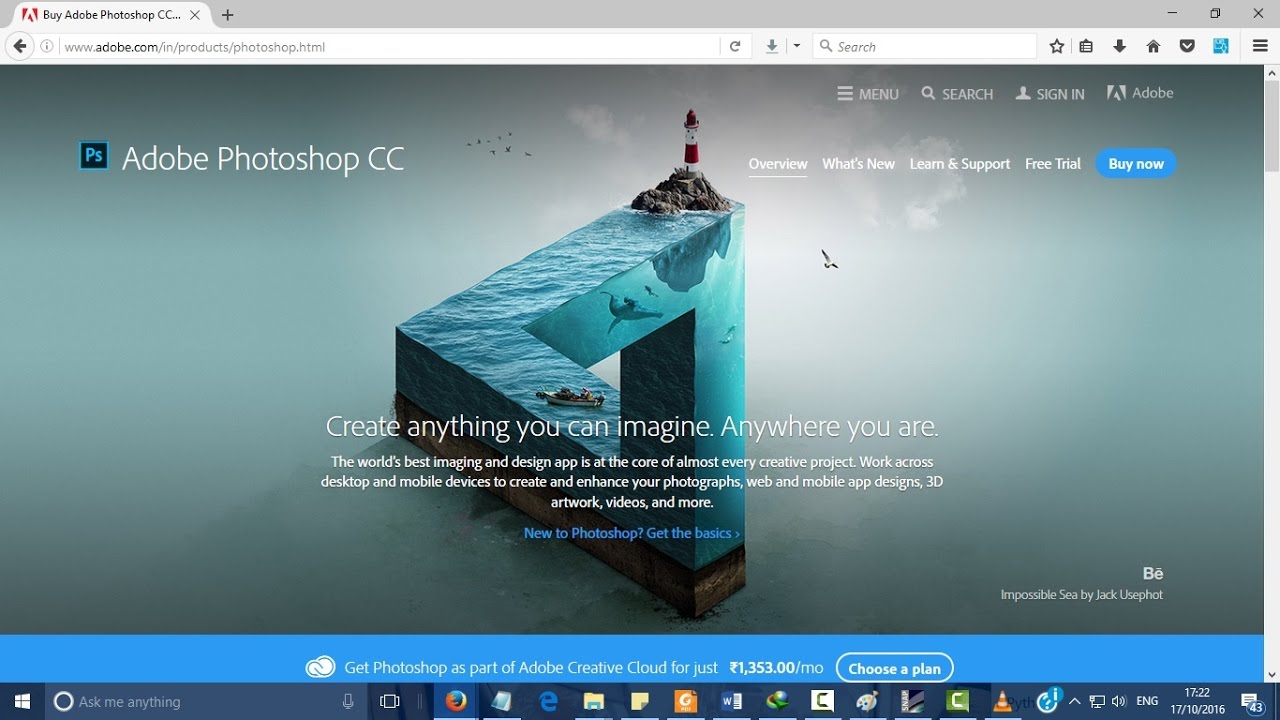Reload the page with the refresh icon
Image resolution: width=1280 pixels, height=720 pixels.
pyautogui.click(x=735, y=46)
